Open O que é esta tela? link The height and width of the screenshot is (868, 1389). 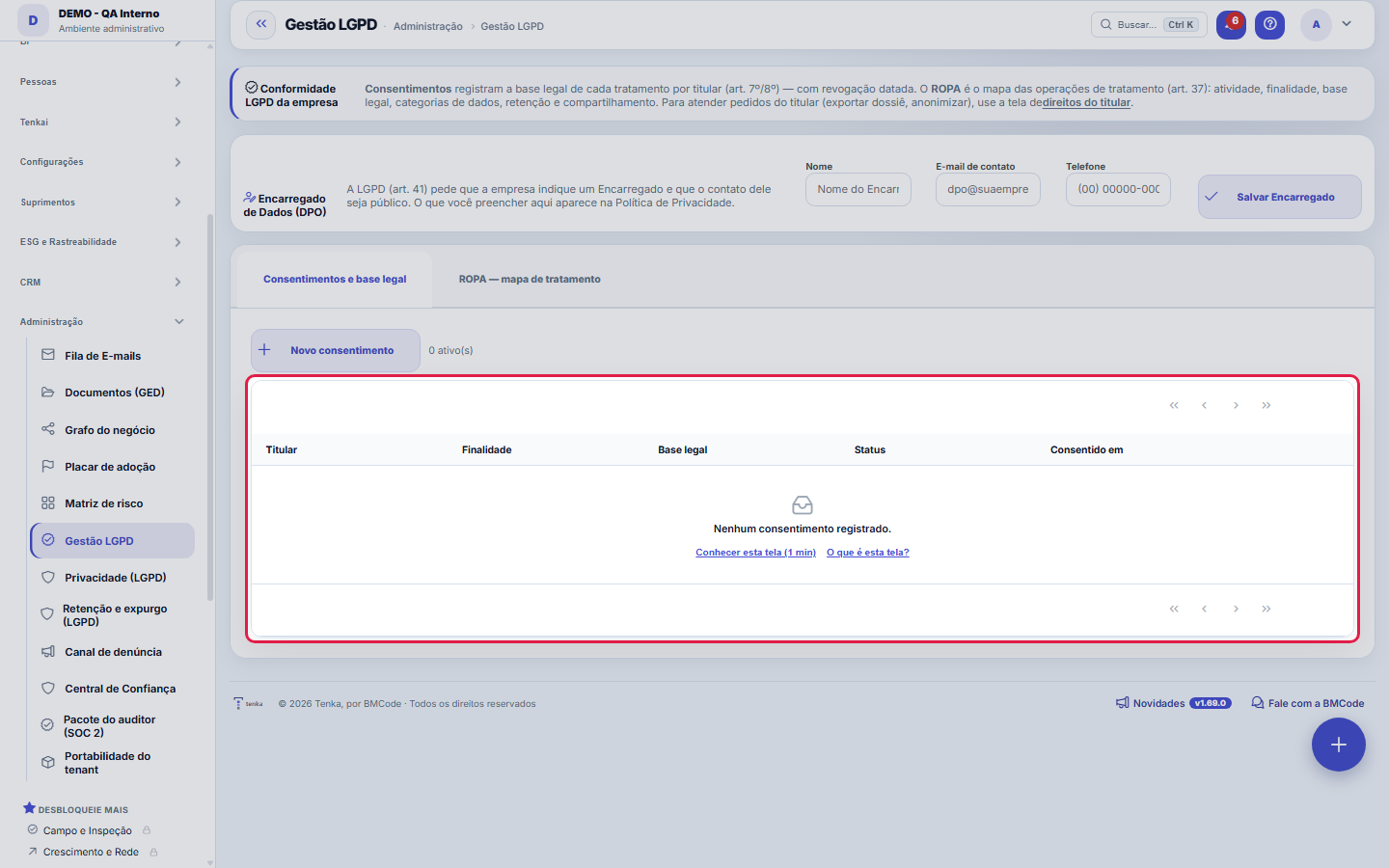(868, 553)
